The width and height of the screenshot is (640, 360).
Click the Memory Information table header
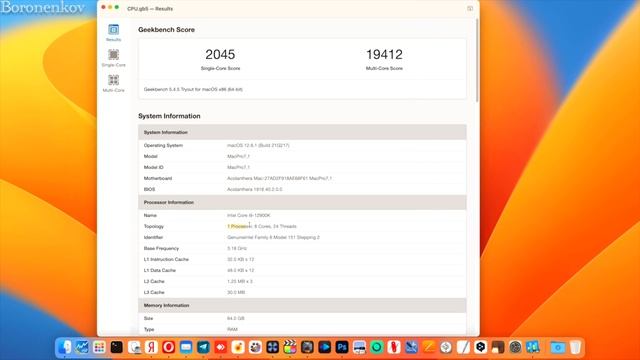(x=302, y=305)
